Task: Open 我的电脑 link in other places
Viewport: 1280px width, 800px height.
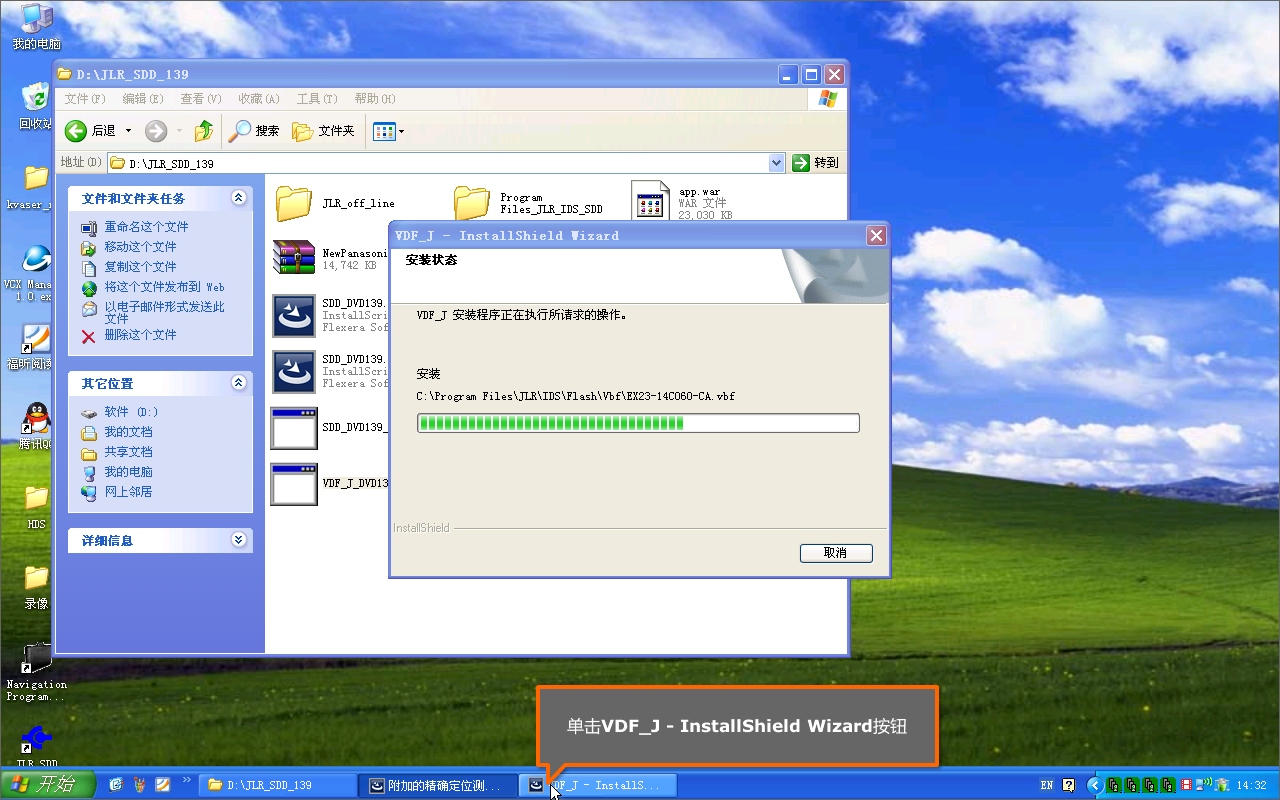Action: click(128, 472)
